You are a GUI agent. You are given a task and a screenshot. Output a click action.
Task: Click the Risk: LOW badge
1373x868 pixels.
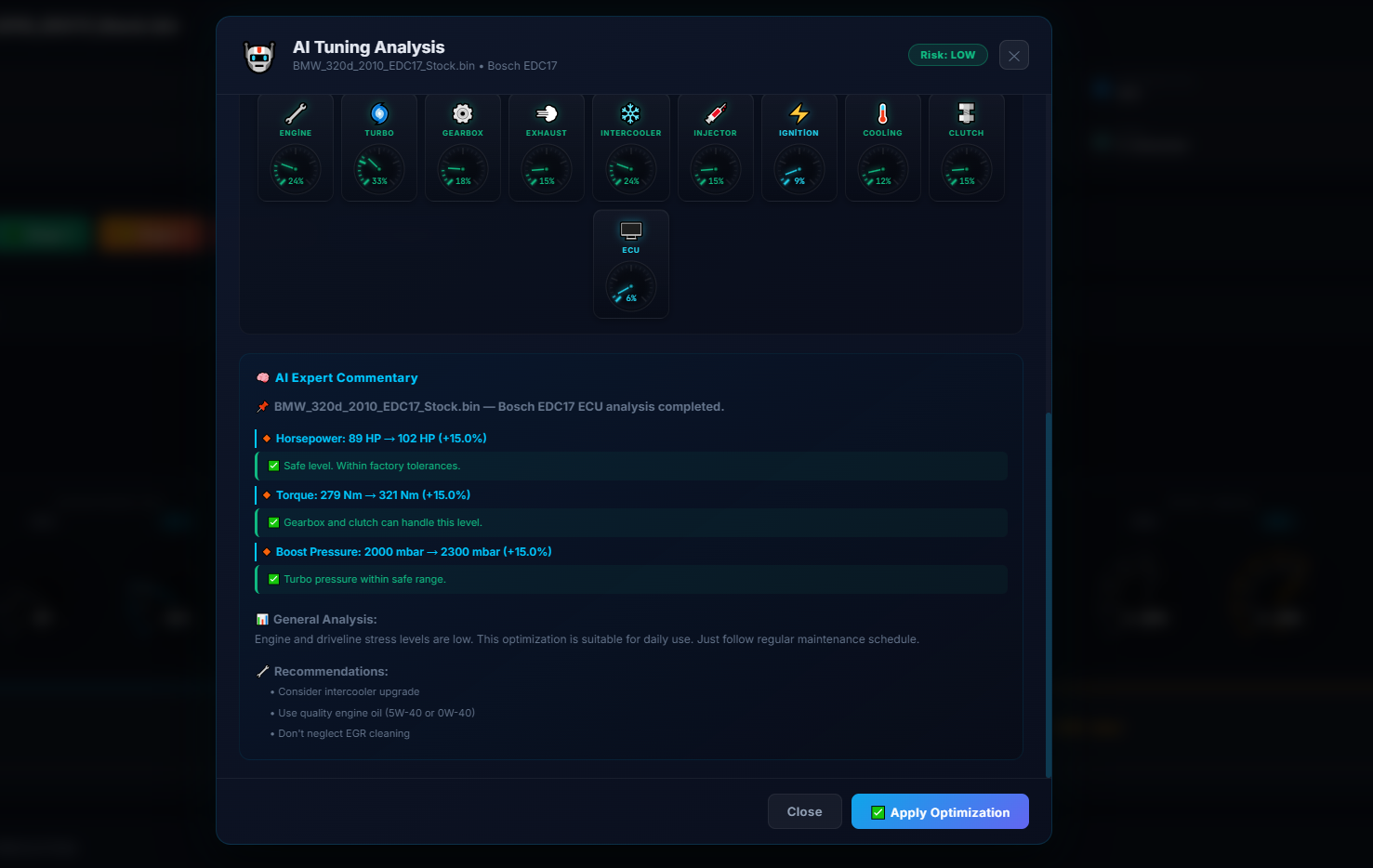pos(947,55)
